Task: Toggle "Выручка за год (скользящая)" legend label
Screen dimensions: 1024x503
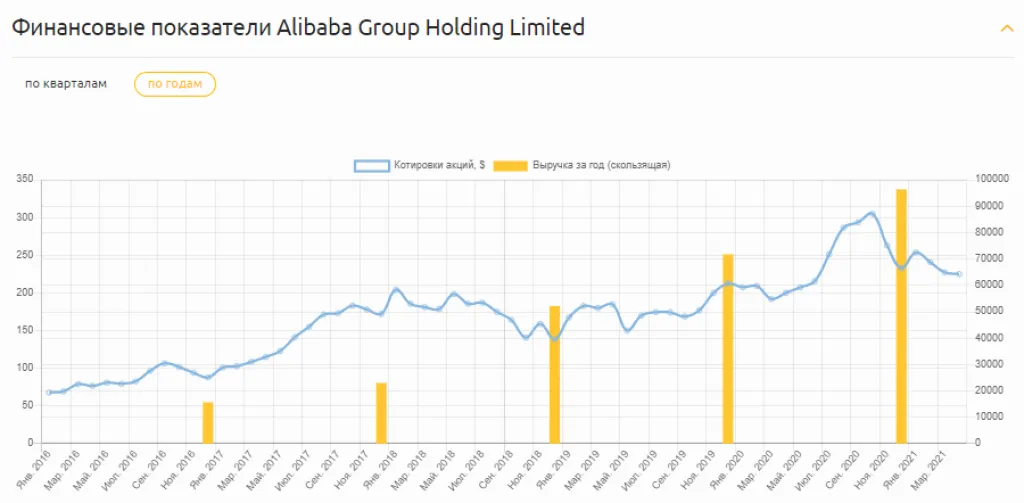Action: [601, 165]
